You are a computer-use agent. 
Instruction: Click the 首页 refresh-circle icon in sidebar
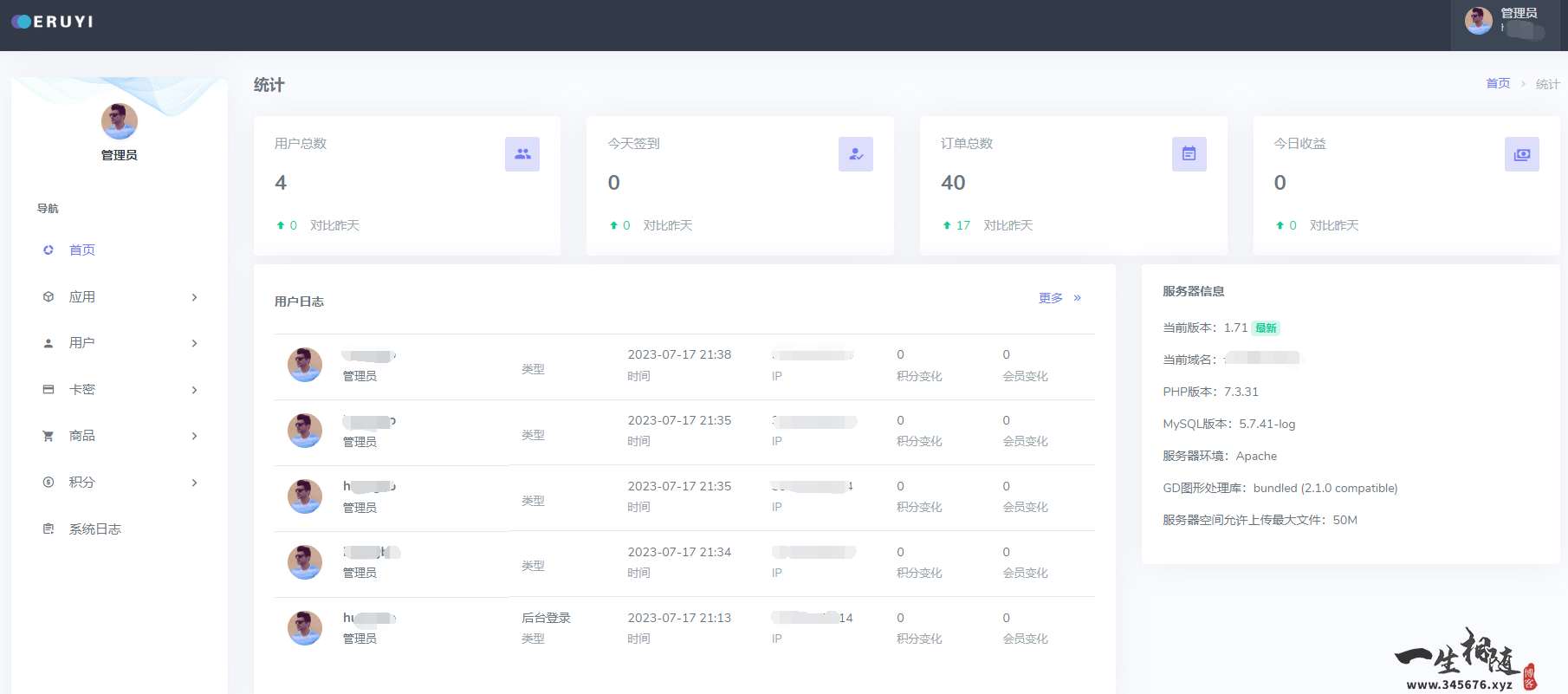(49, 250)
